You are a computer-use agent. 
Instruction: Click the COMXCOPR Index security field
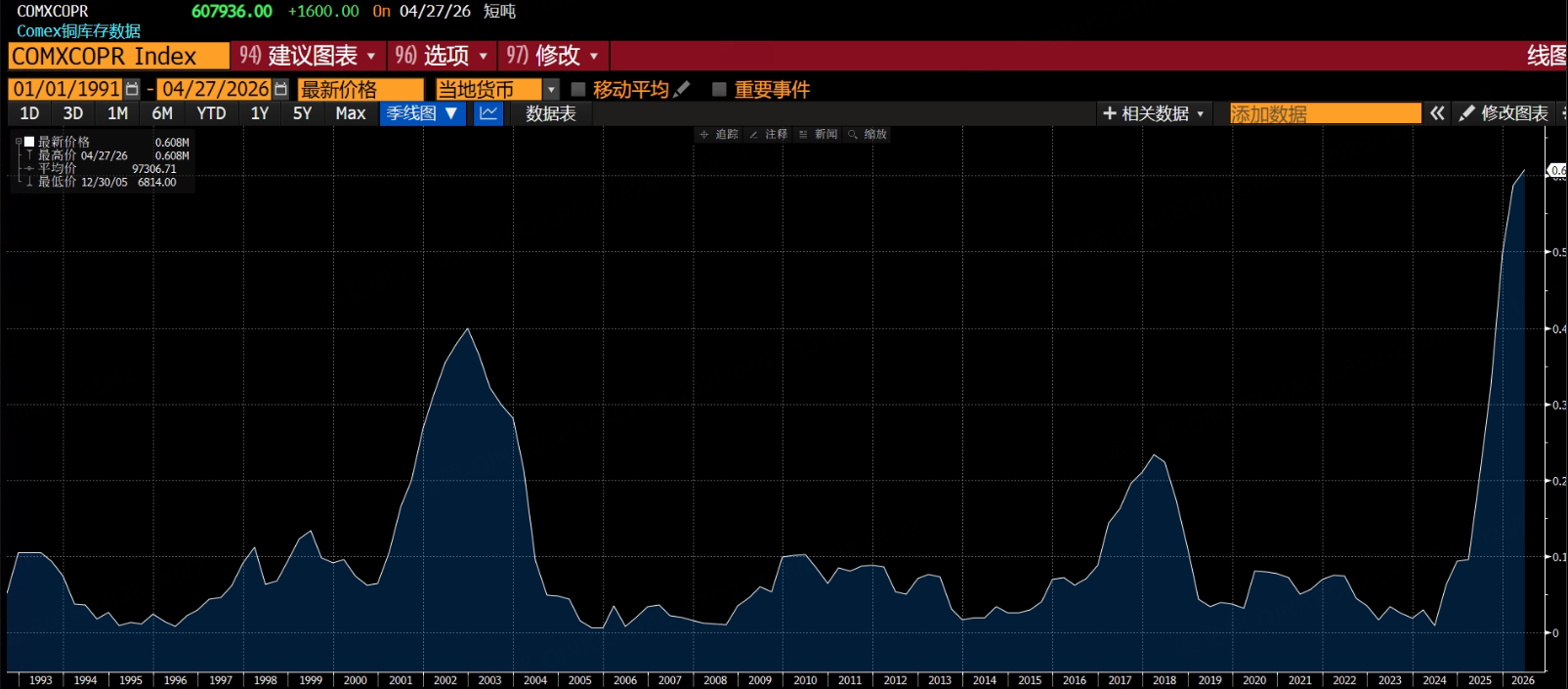[x=119, y=56]
